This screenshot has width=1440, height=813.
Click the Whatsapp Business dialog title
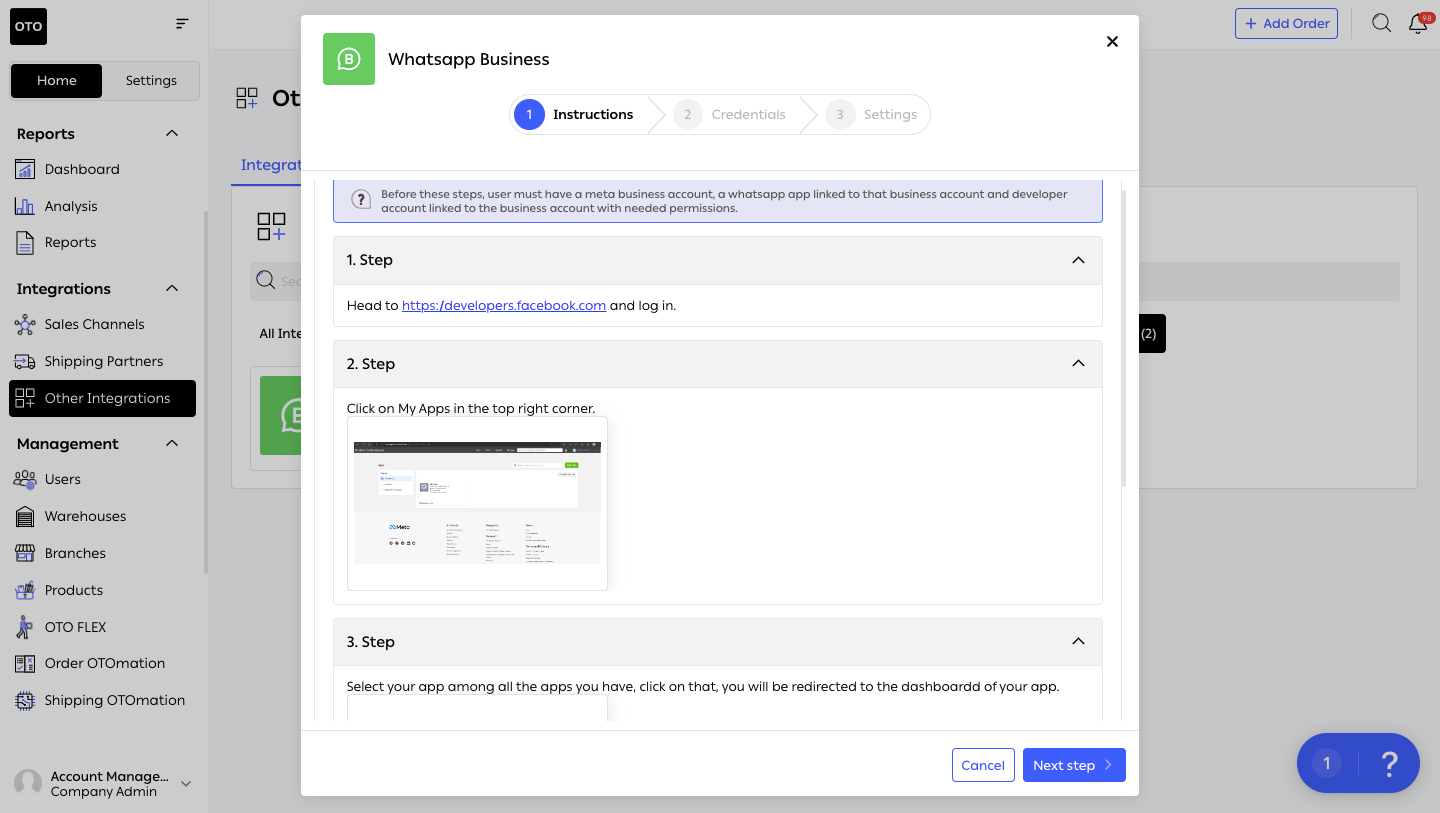(469, 59)
